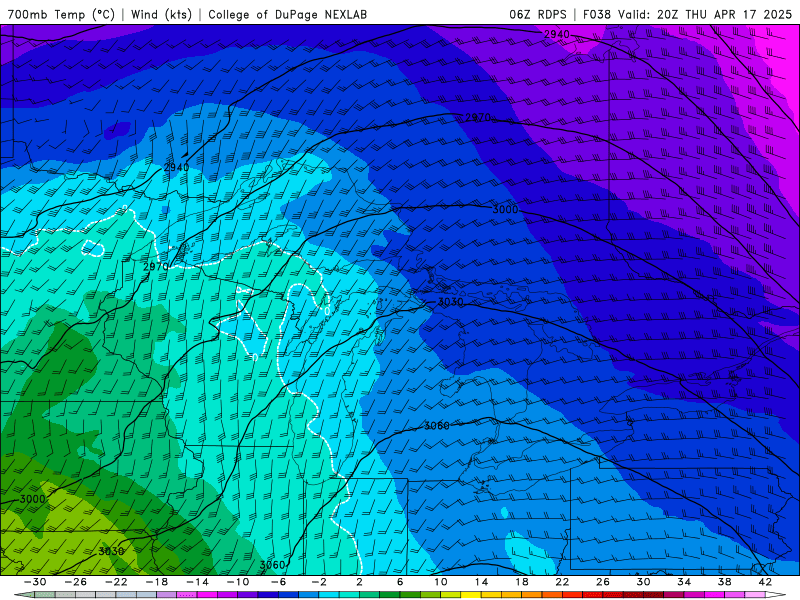Image resolution: width=800 pixels, height=600 pixels.
Task: Click the 'F038 Valid: 20Z THU APR 17 2025' text
Action: coord(687,14)
